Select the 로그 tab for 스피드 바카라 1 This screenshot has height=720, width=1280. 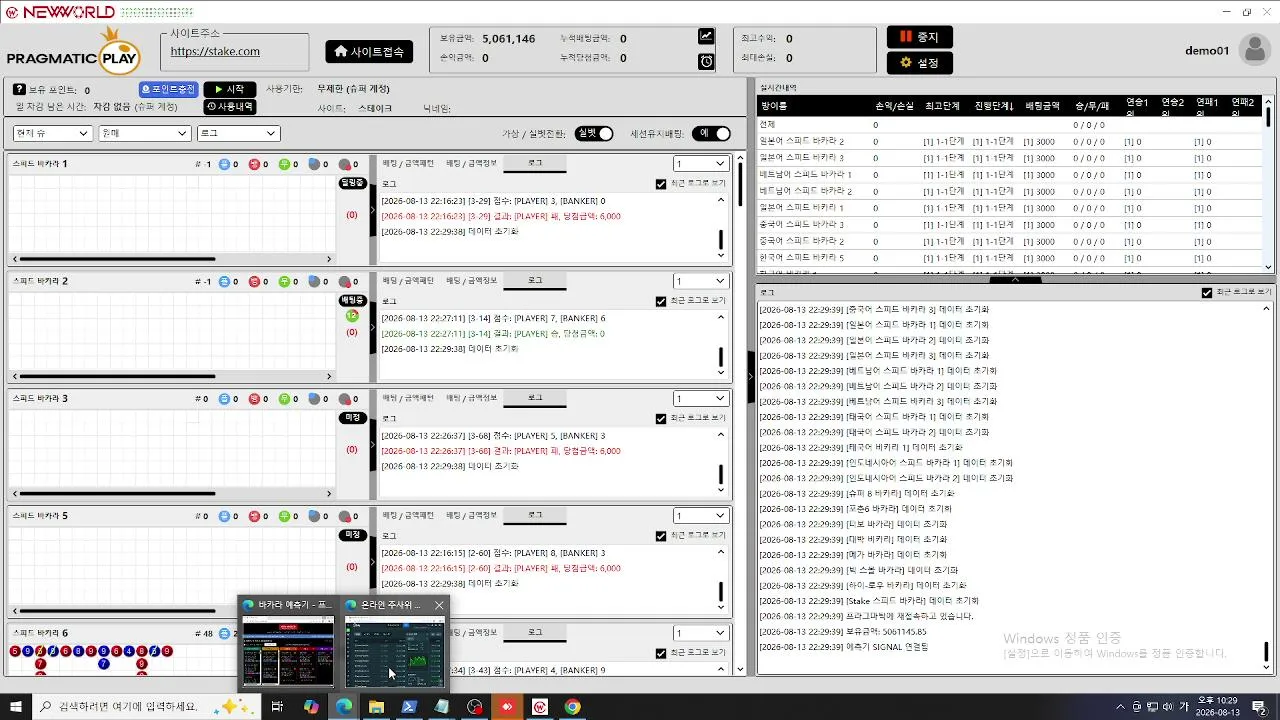point(535,163)
